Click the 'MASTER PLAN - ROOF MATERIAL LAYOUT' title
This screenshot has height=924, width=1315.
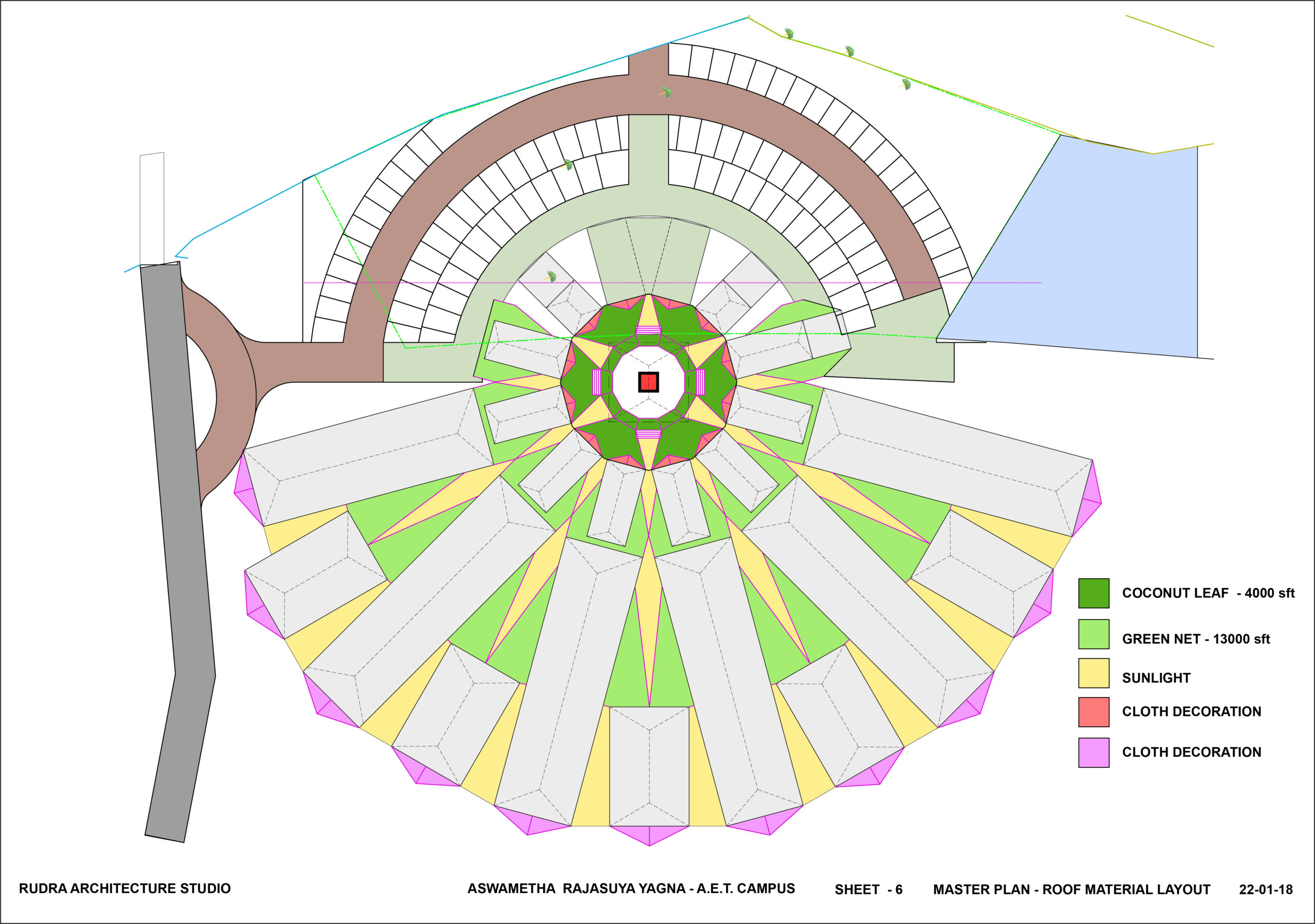[1072, 890]
